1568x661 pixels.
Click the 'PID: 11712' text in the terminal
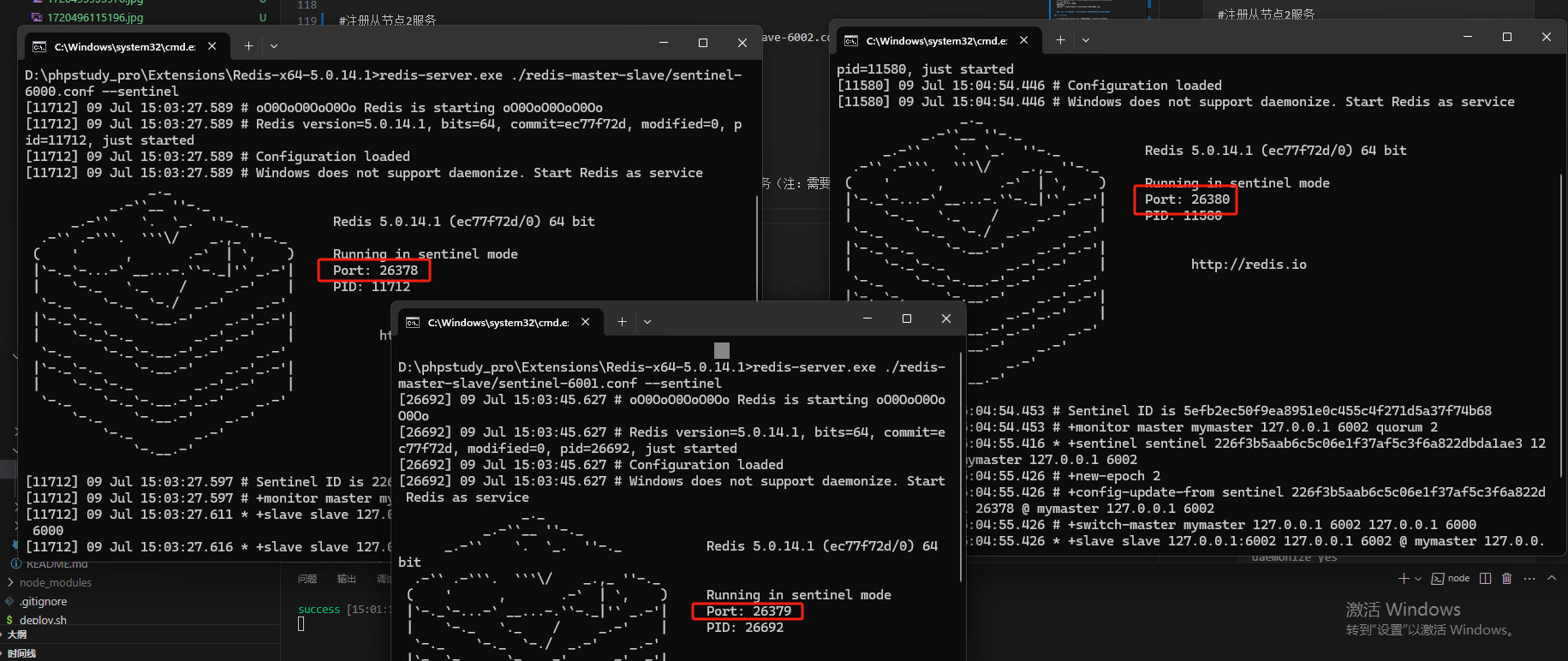(x=372, y=287)
